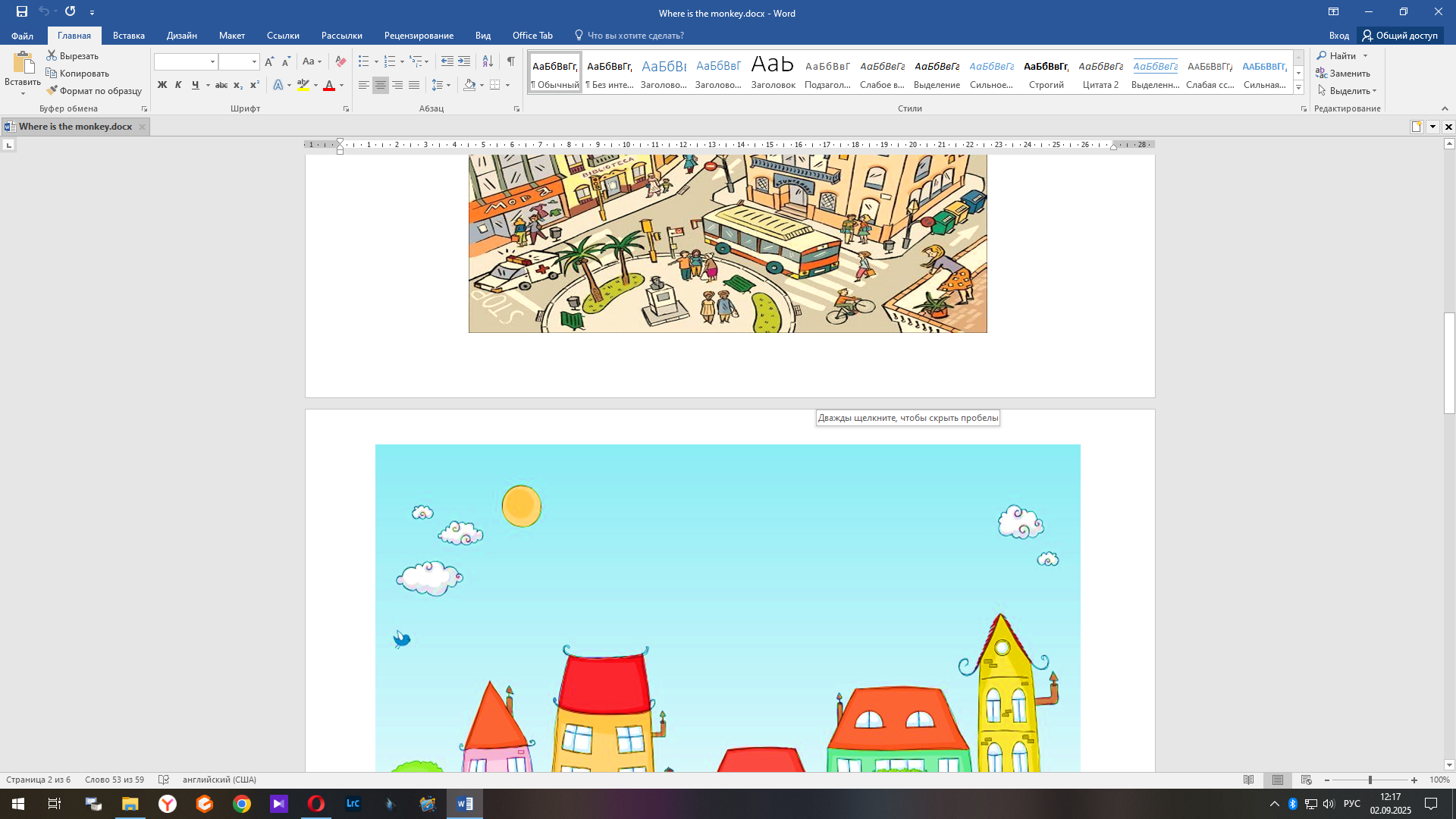Image resolution: width=1456 pixels, height=819 pixels.
Task: Open the Вставка ribbon tab
Action: pos(128,36)
